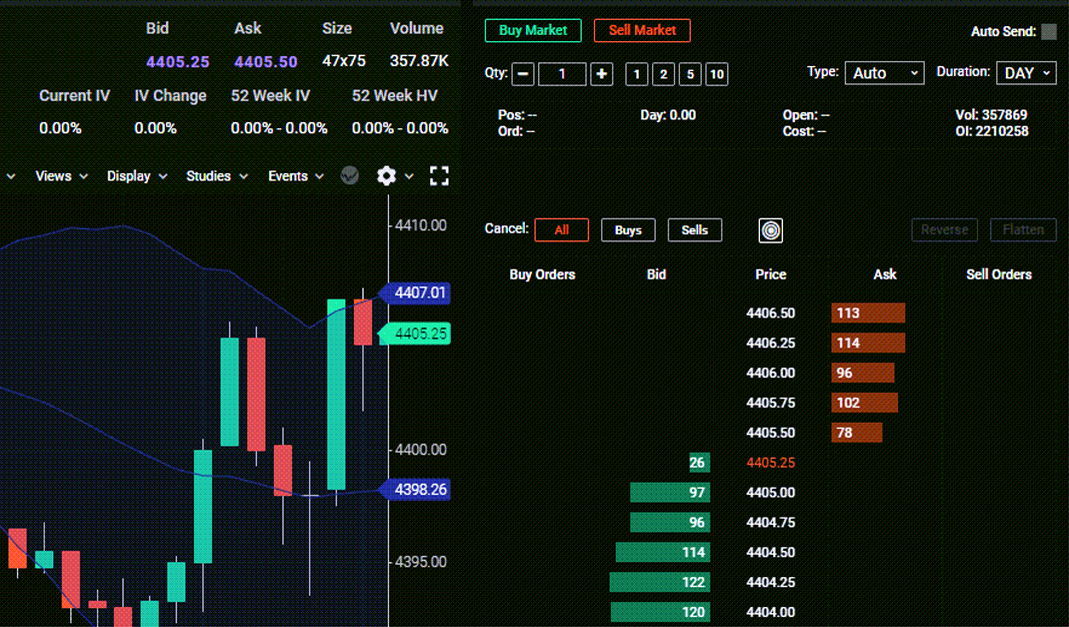Enable the Auto Send checkbox
The width and height of the screenshot is (1069, 627).
click(1048, 32)
